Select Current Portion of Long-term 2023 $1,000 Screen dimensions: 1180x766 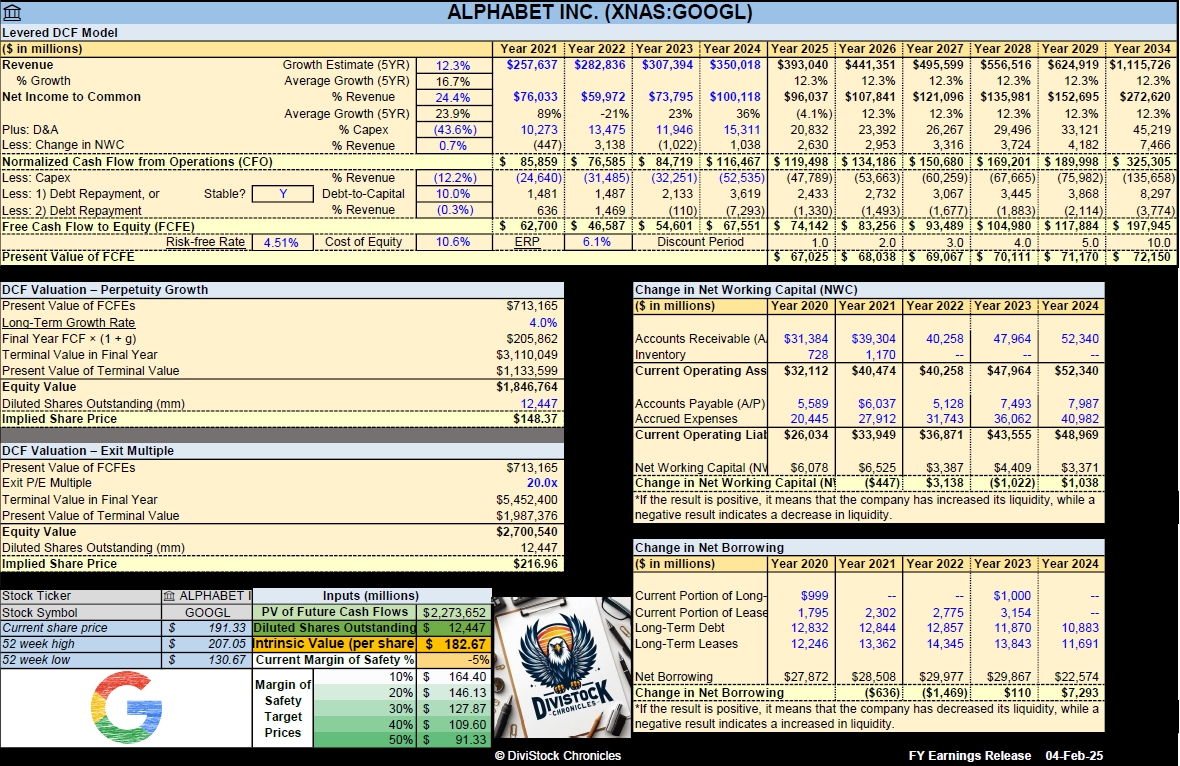(x=1012, y=596)
